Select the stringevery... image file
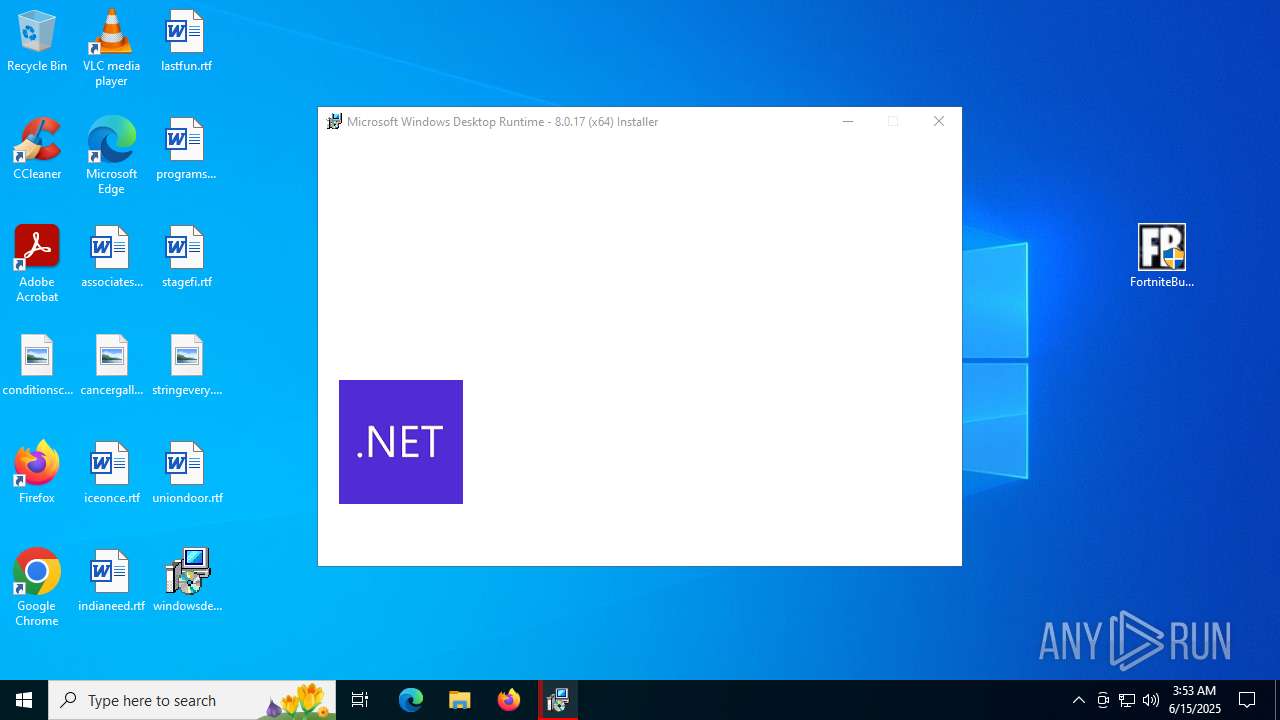1280x720 pixels. (x=186, y=366)
